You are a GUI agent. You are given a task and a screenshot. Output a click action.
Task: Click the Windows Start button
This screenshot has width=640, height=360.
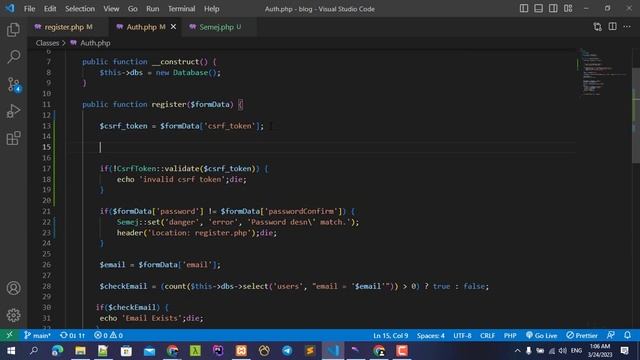coord(11,351)
